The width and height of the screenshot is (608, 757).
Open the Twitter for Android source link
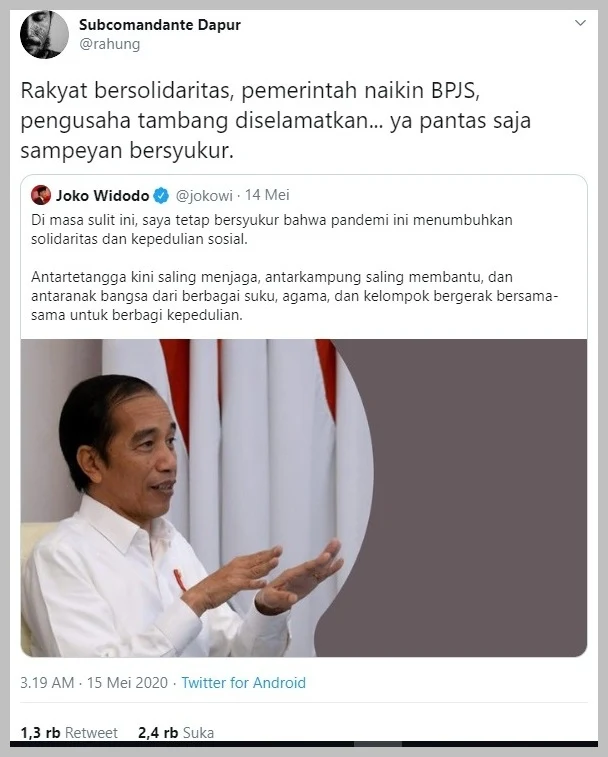[x=243, y=683]
